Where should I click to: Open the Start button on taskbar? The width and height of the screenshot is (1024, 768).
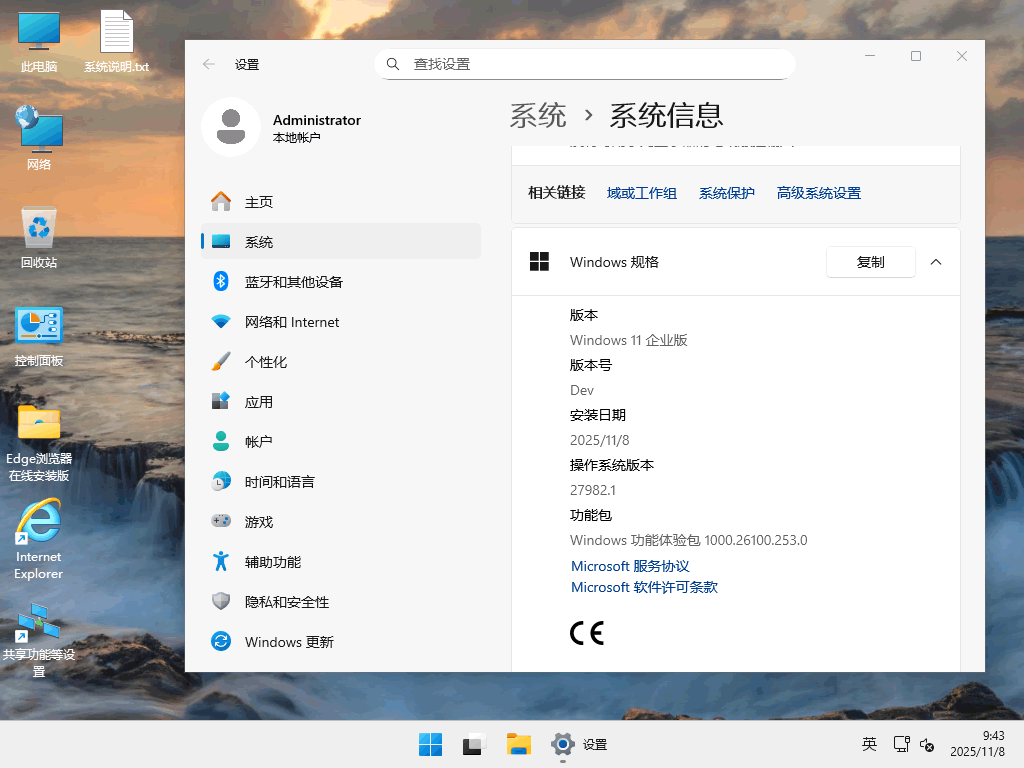click(430, 744)
